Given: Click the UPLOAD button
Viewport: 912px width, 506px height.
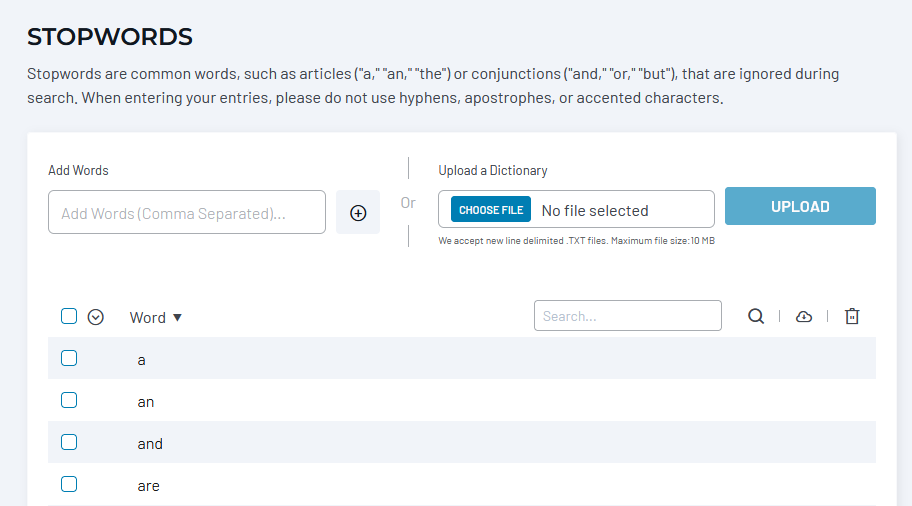Looking at the screenshot, I should click(x=800, y=206).
